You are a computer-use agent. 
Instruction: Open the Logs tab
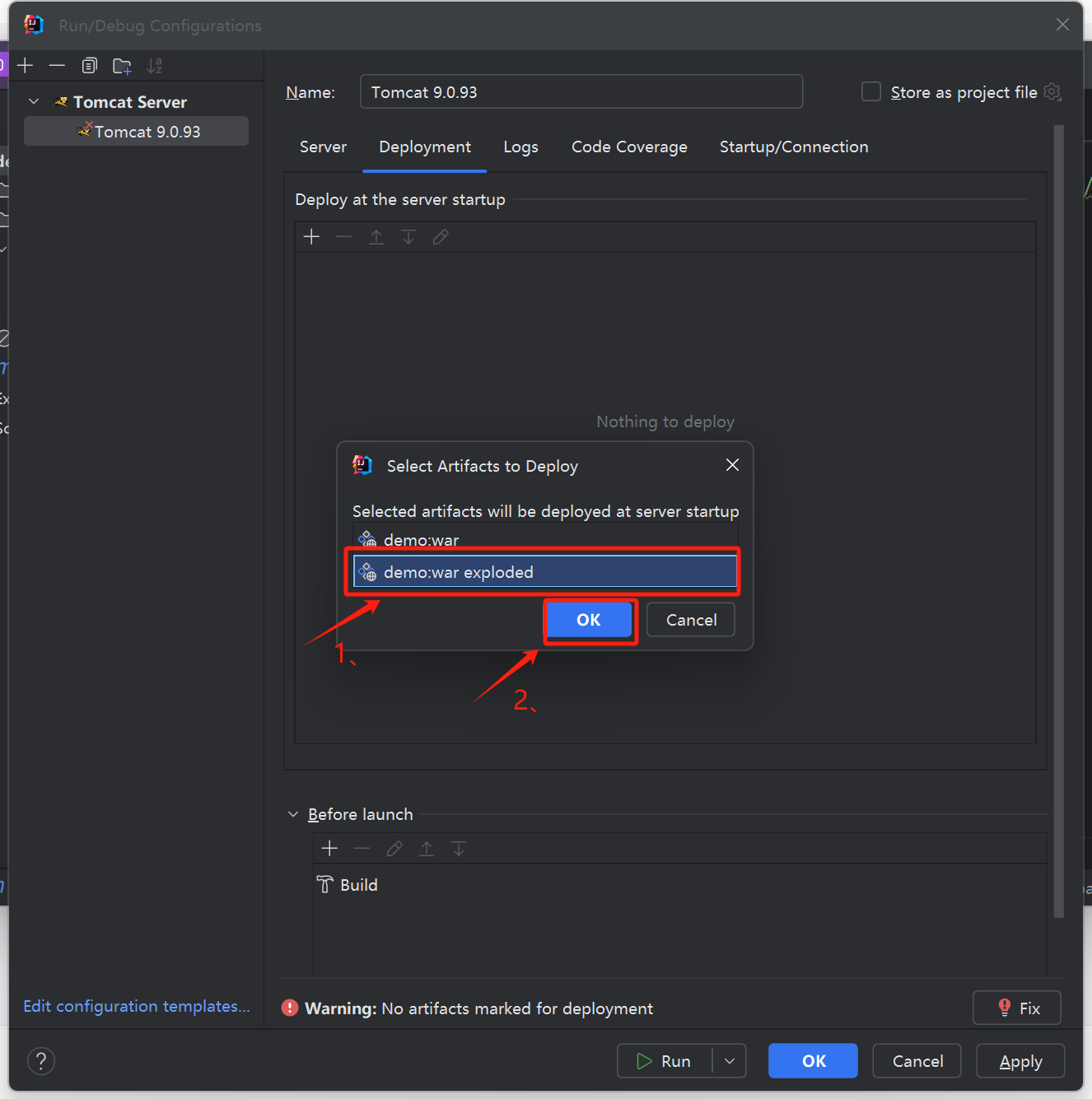[520, 147]
